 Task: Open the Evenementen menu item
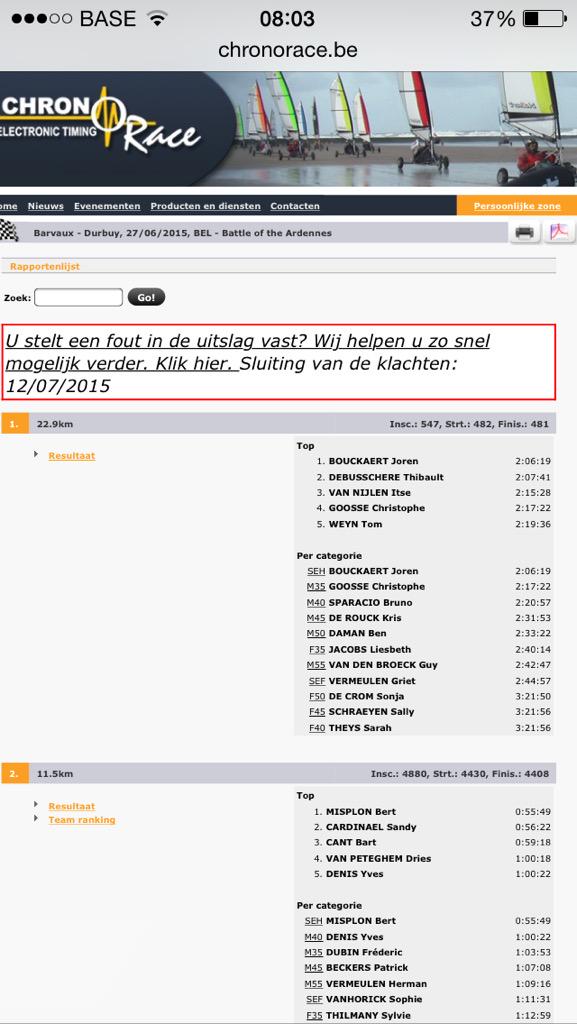107,206
